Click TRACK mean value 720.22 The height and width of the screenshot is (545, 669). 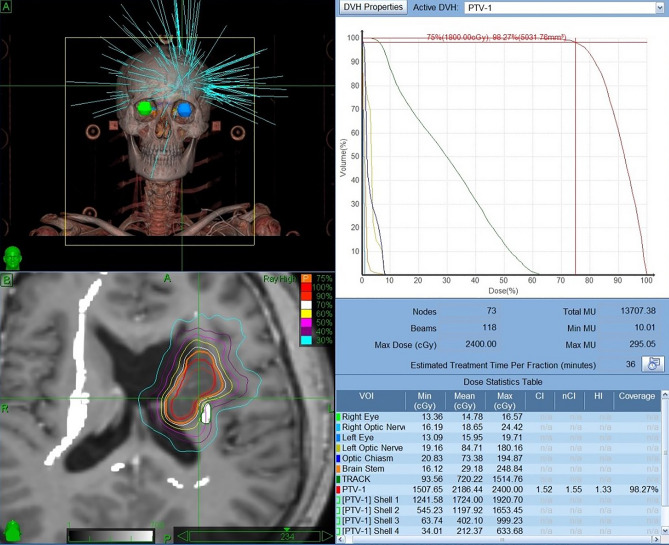[469, 479]
